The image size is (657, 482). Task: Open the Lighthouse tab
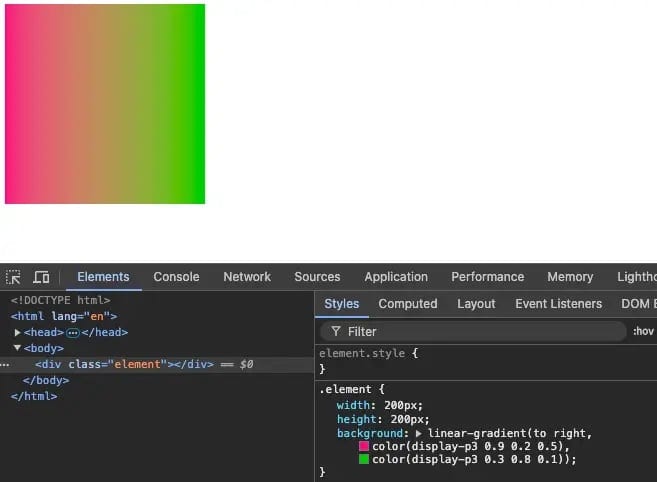(x=636, y=277)
